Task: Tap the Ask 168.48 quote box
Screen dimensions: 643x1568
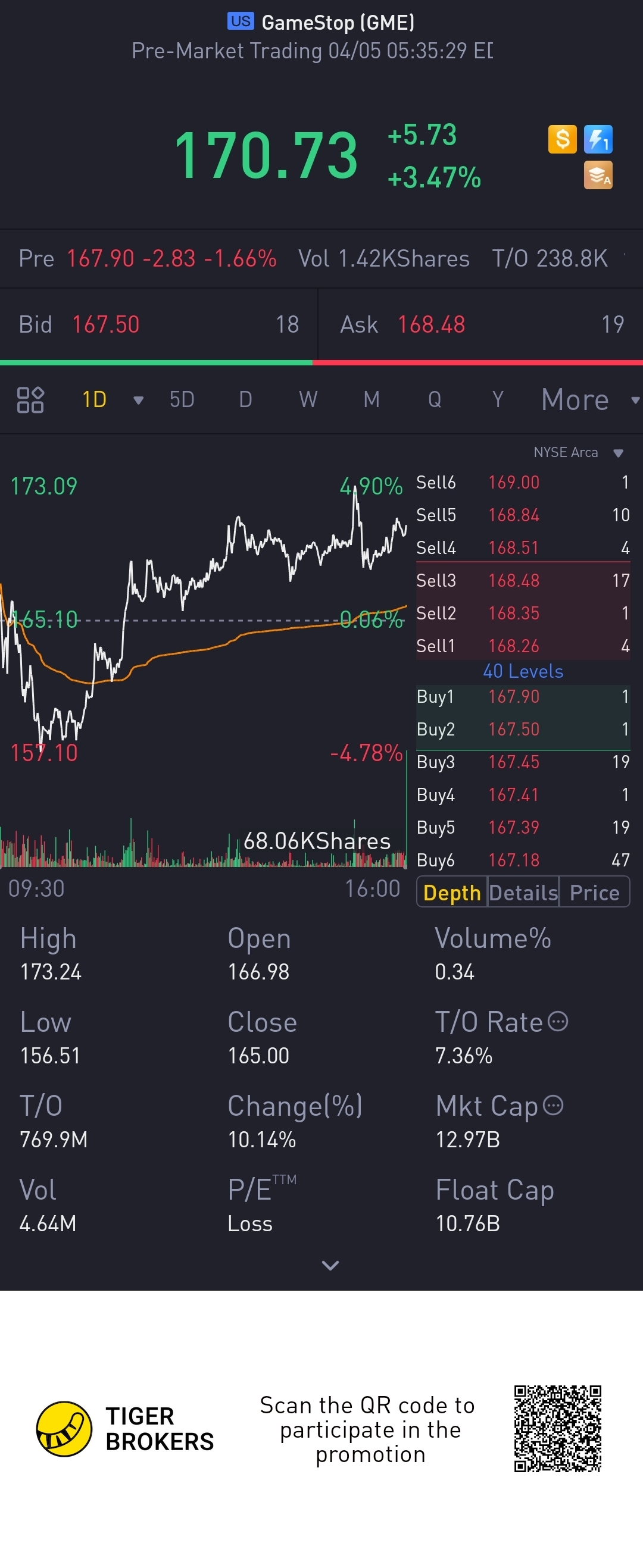Action: pyautogui.click(x=481, y=324)
